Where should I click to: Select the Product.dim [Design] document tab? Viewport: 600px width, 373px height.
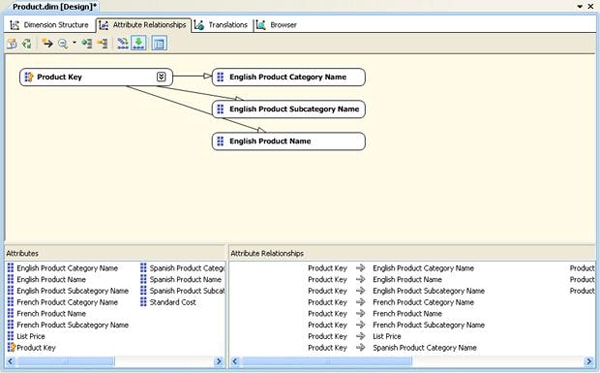click(x=55, y=7)
